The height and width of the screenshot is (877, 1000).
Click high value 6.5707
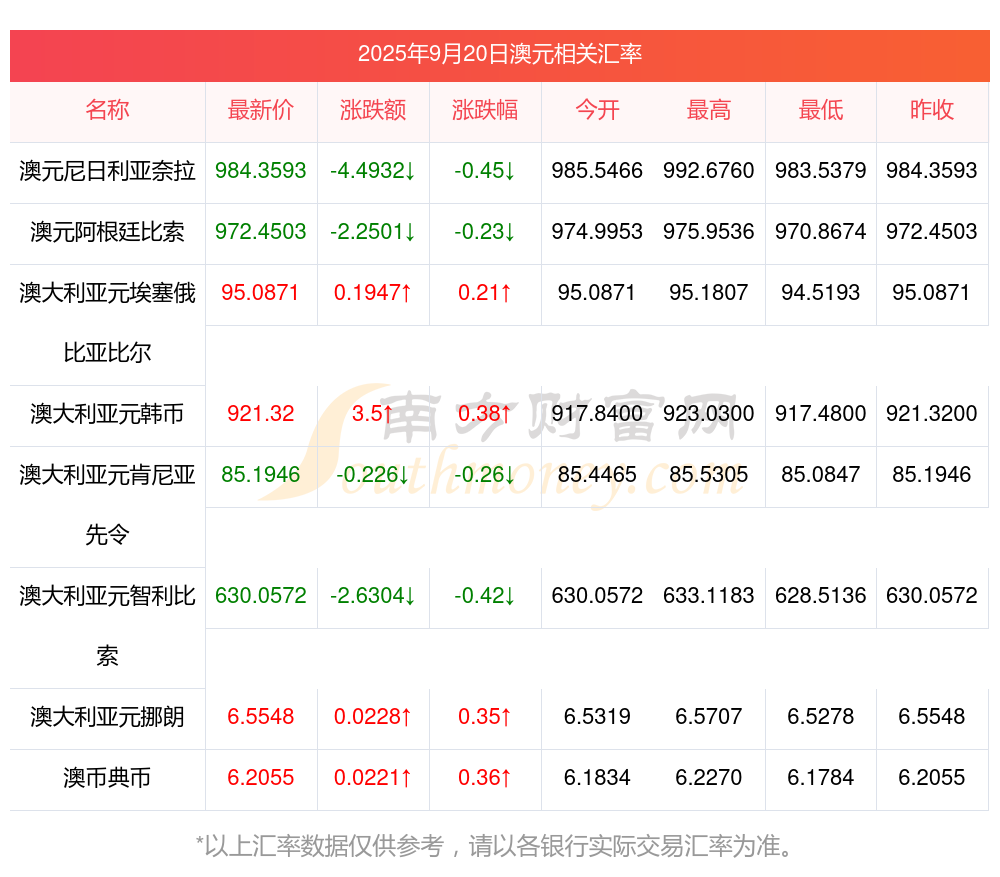tap(709, 717)
